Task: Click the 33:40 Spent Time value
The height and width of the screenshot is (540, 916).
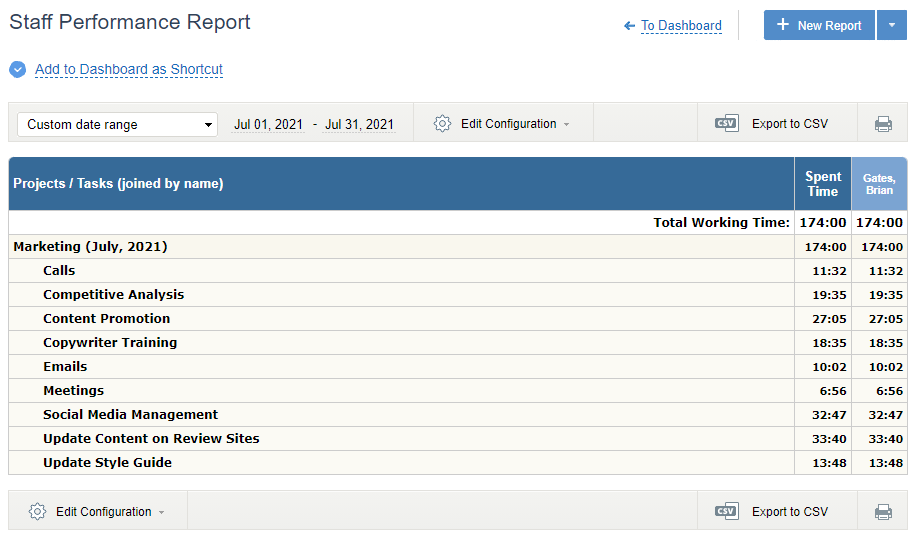Action: (x=829, y=439)
